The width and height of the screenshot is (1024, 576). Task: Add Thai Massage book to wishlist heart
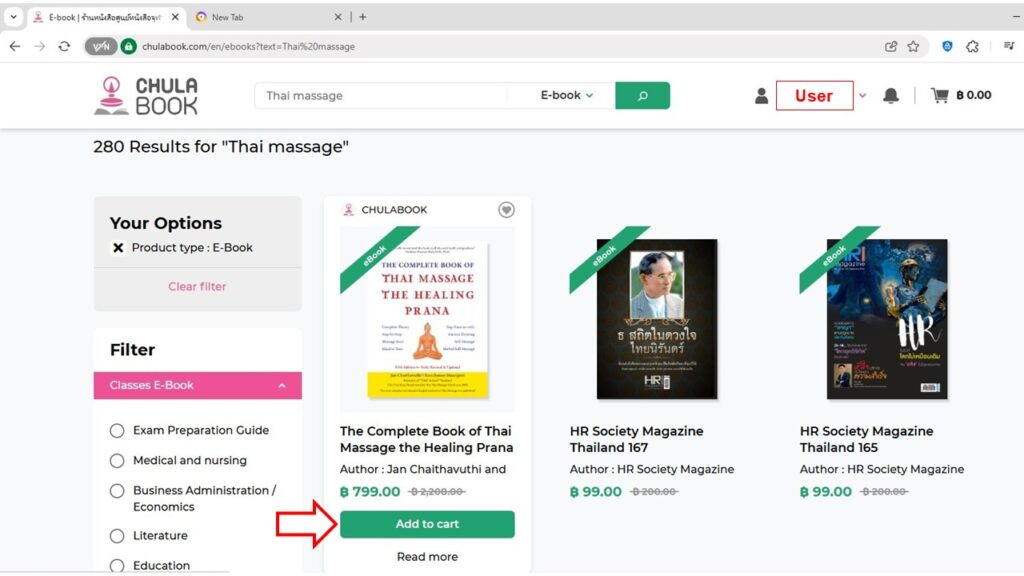[506, 210]
